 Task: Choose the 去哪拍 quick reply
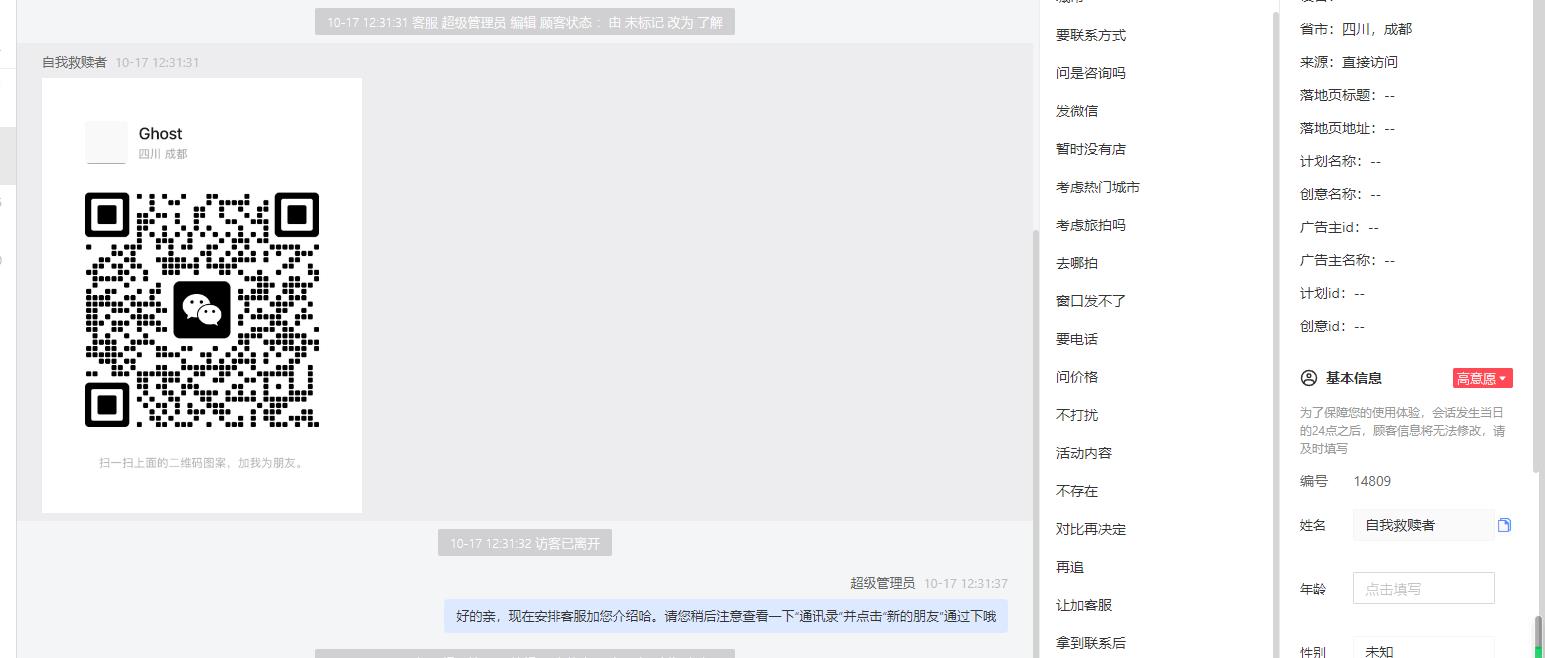point(1077,263)
